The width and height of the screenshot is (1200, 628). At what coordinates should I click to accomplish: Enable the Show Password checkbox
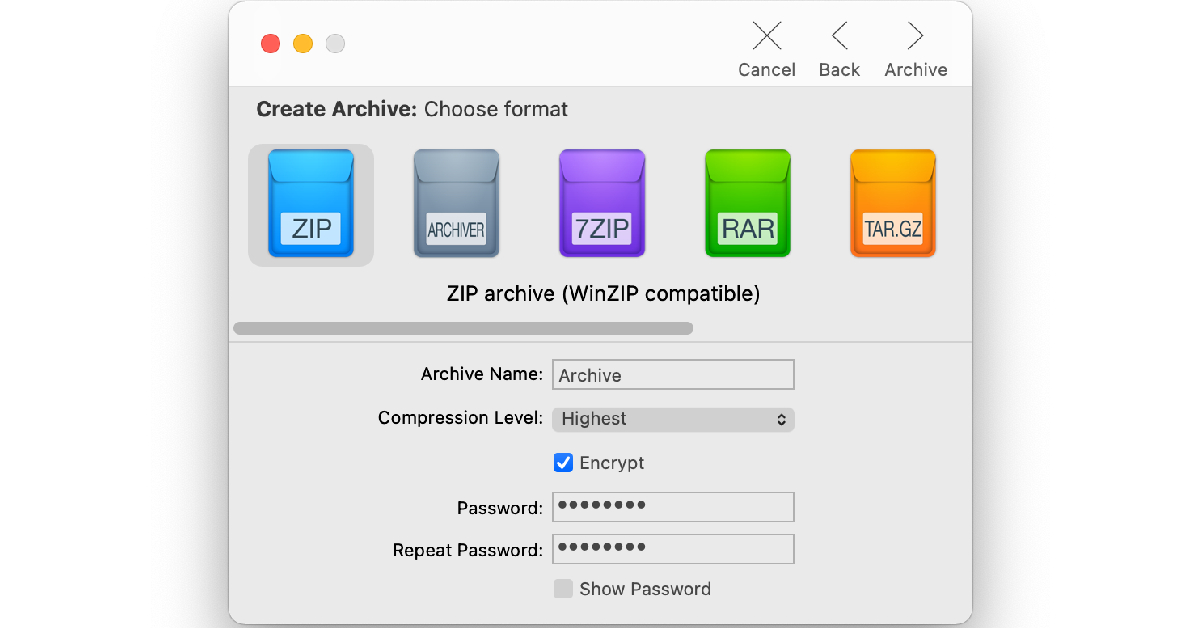pos(563,589)
